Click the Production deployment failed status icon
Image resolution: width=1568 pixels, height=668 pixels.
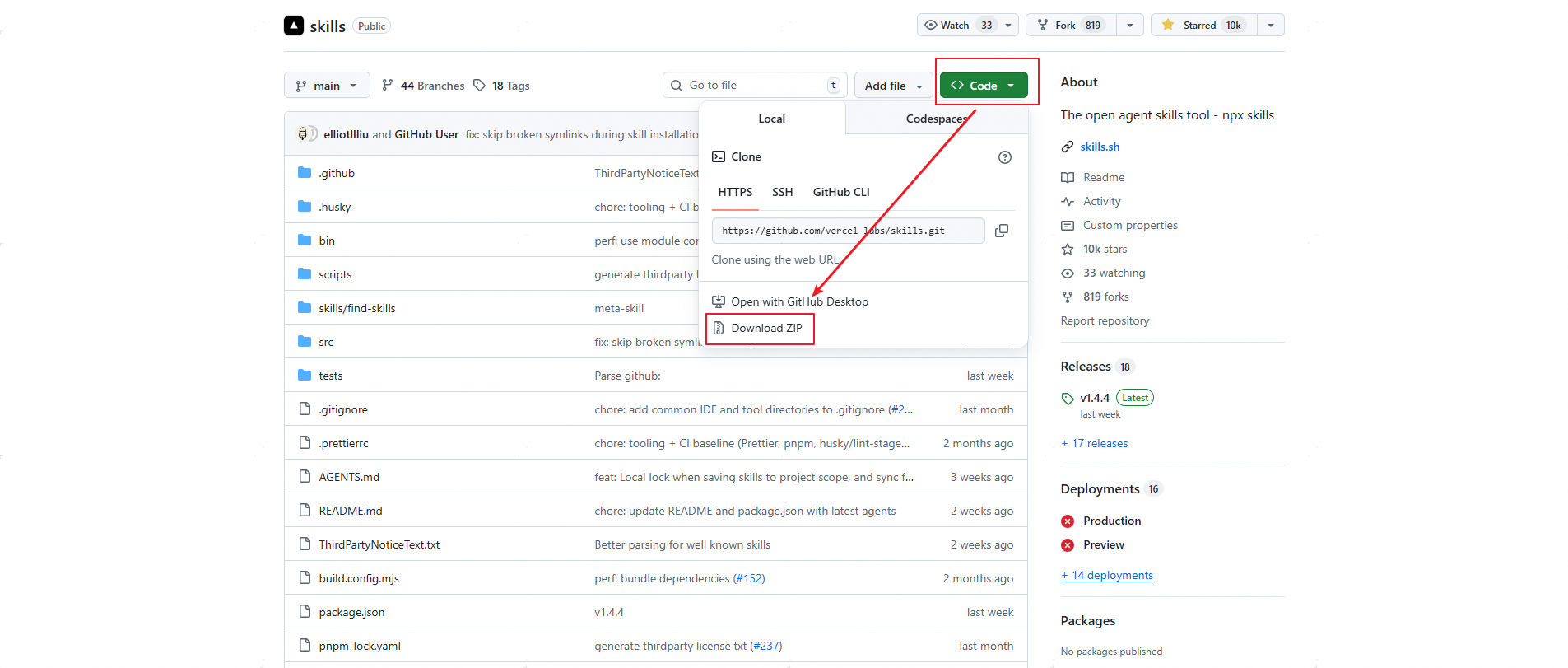click(1068, 521)
